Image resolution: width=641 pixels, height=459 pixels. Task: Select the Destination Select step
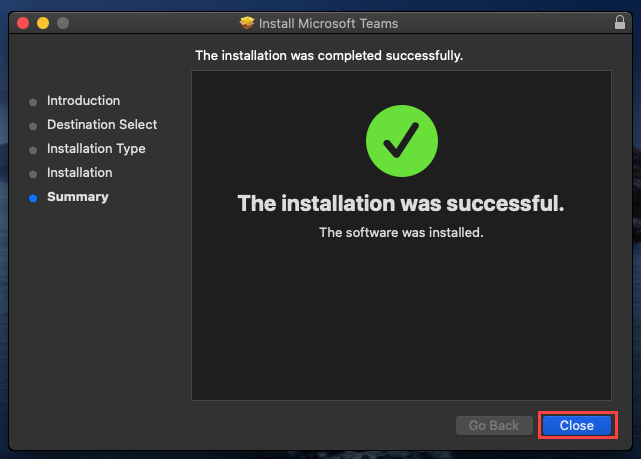[x=102, y=124]
